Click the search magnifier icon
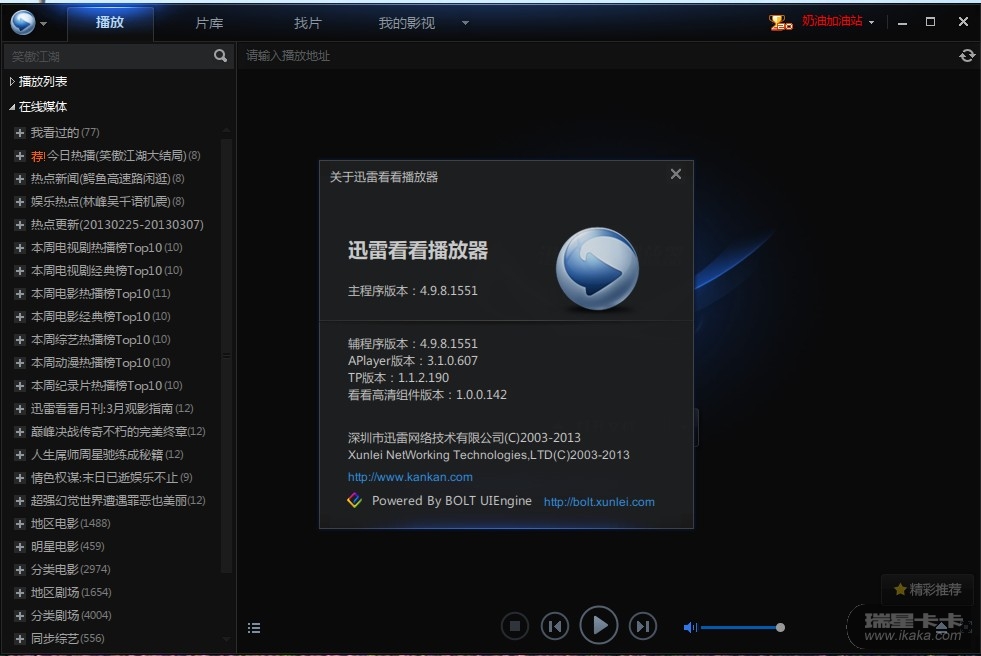981x656 pixels. (220, 56)
